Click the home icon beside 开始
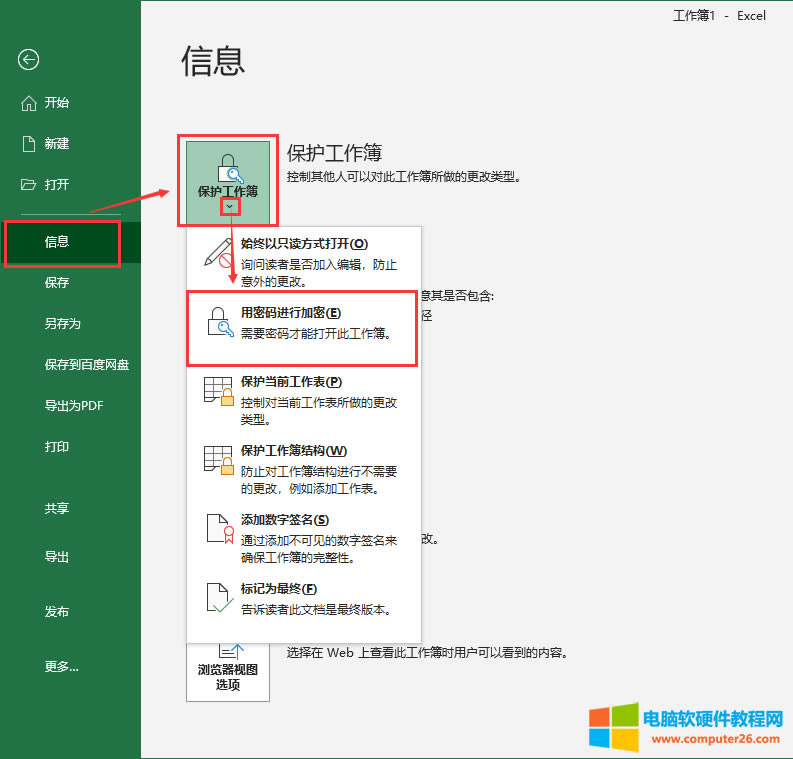 [29, 103]
